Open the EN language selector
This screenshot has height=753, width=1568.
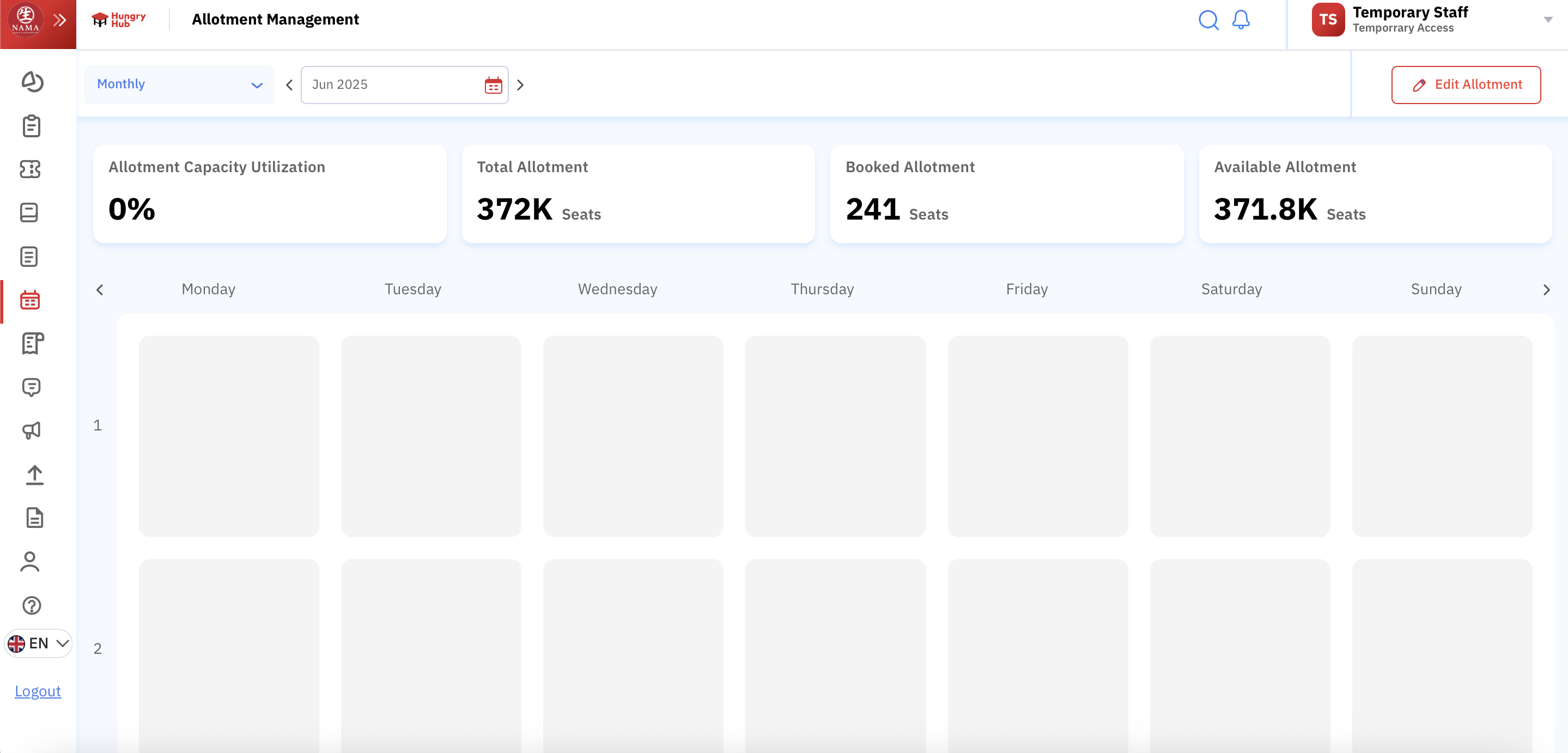(38, 643)
